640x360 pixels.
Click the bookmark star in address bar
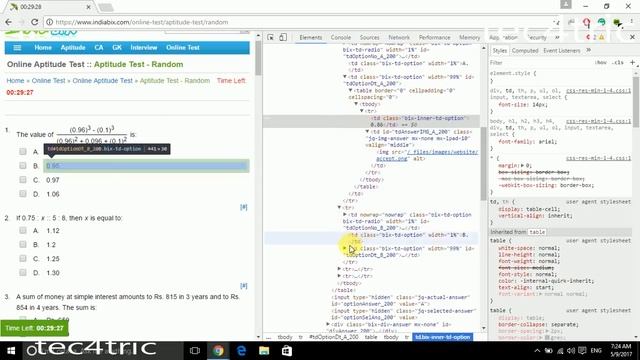pos(556,22)
